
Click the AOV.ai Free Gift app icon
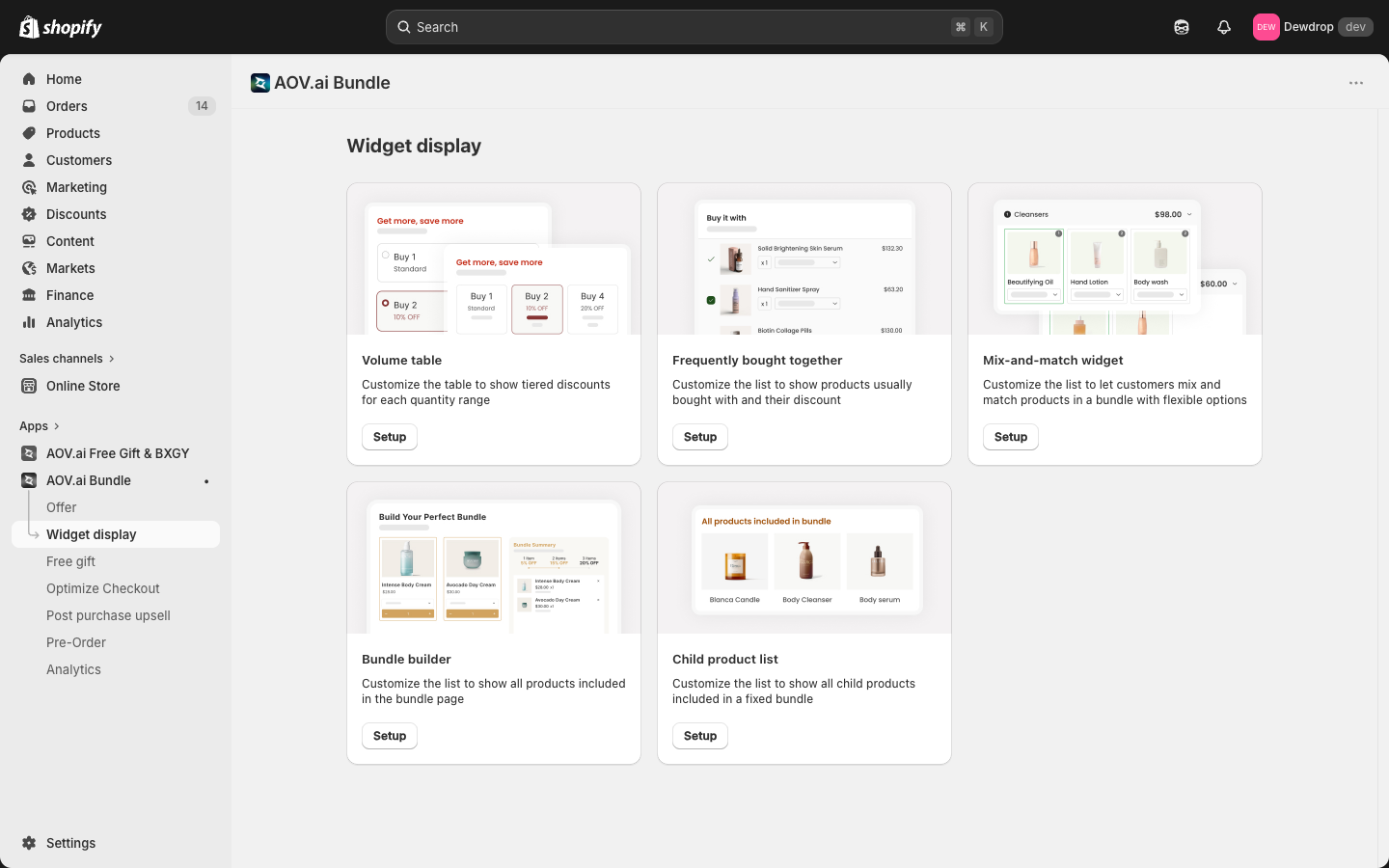tap(29, 453)
